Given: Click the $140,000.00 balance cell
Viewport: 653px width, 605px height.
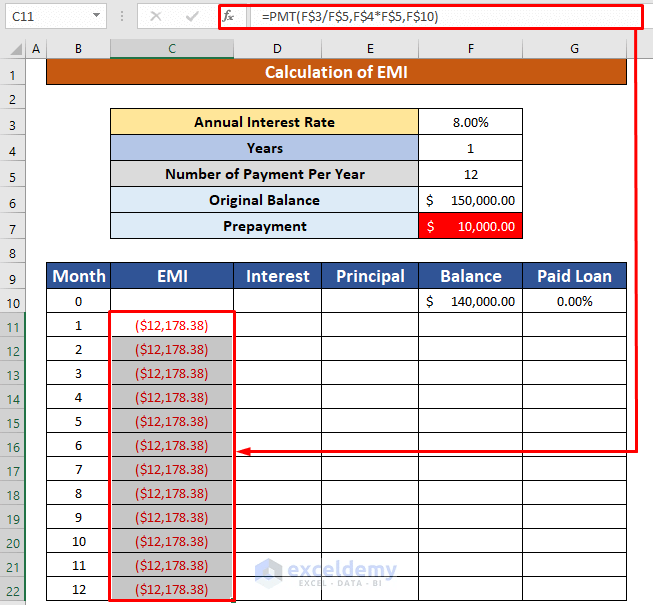Looking at the screenshot, I should [x=471, y=301].
